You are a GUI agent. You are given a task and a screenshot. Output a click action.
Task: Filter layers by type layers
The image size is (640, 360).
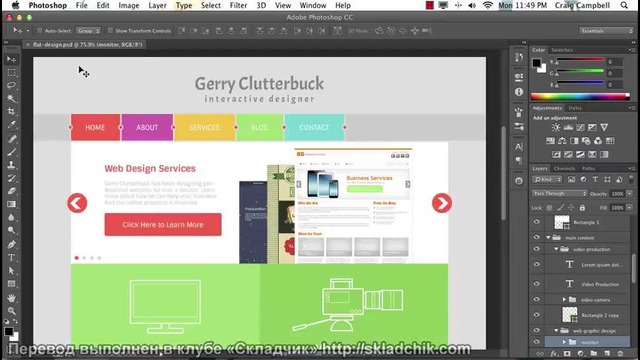[595, 179]
